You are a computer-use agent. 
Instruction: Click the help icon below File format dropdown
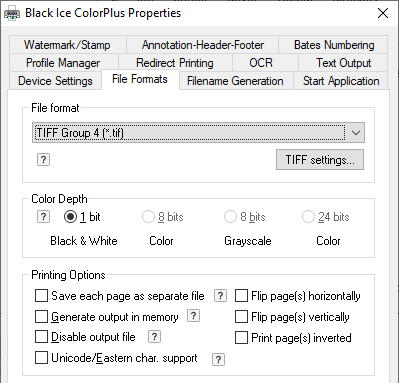[x=43, y=160]
